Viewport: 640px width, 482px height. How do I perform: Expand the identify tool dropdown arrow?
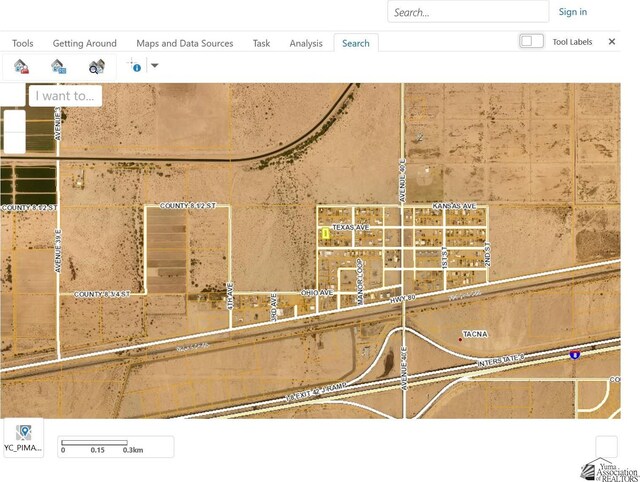click(x=154, y=65)
